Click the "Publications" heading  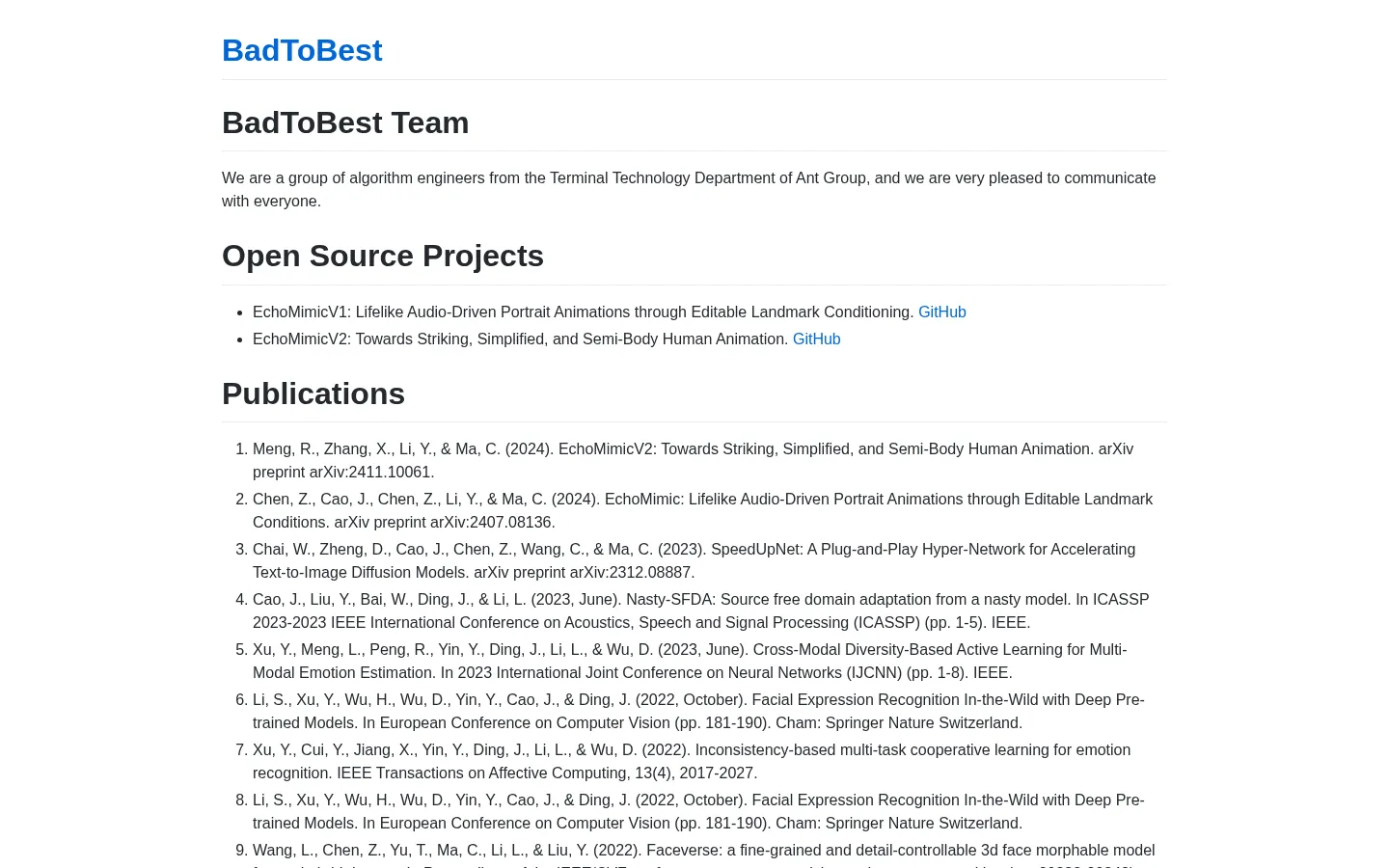[x=313, y=393]
